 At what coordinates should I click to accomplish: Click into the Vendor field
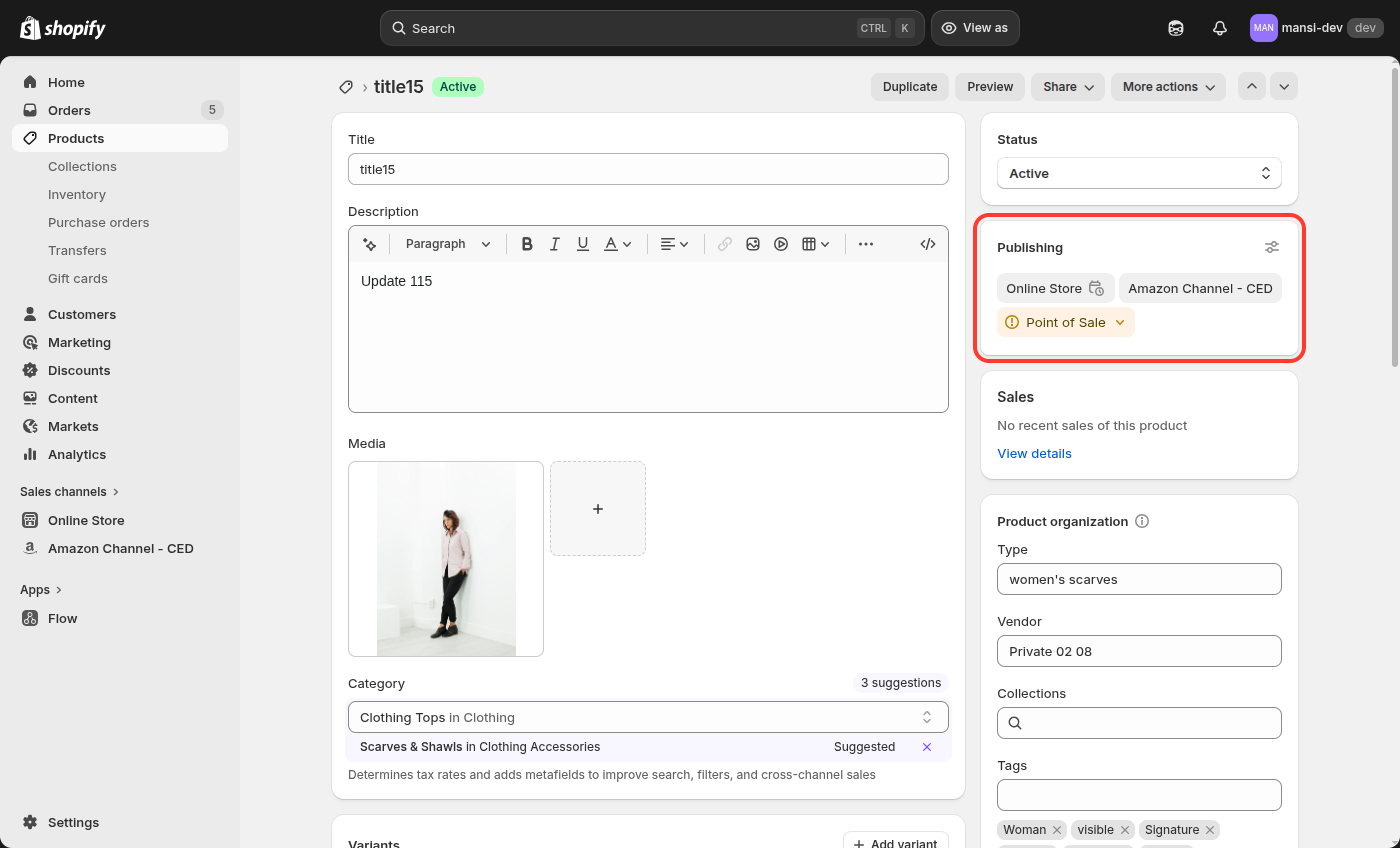point(1139,651)
